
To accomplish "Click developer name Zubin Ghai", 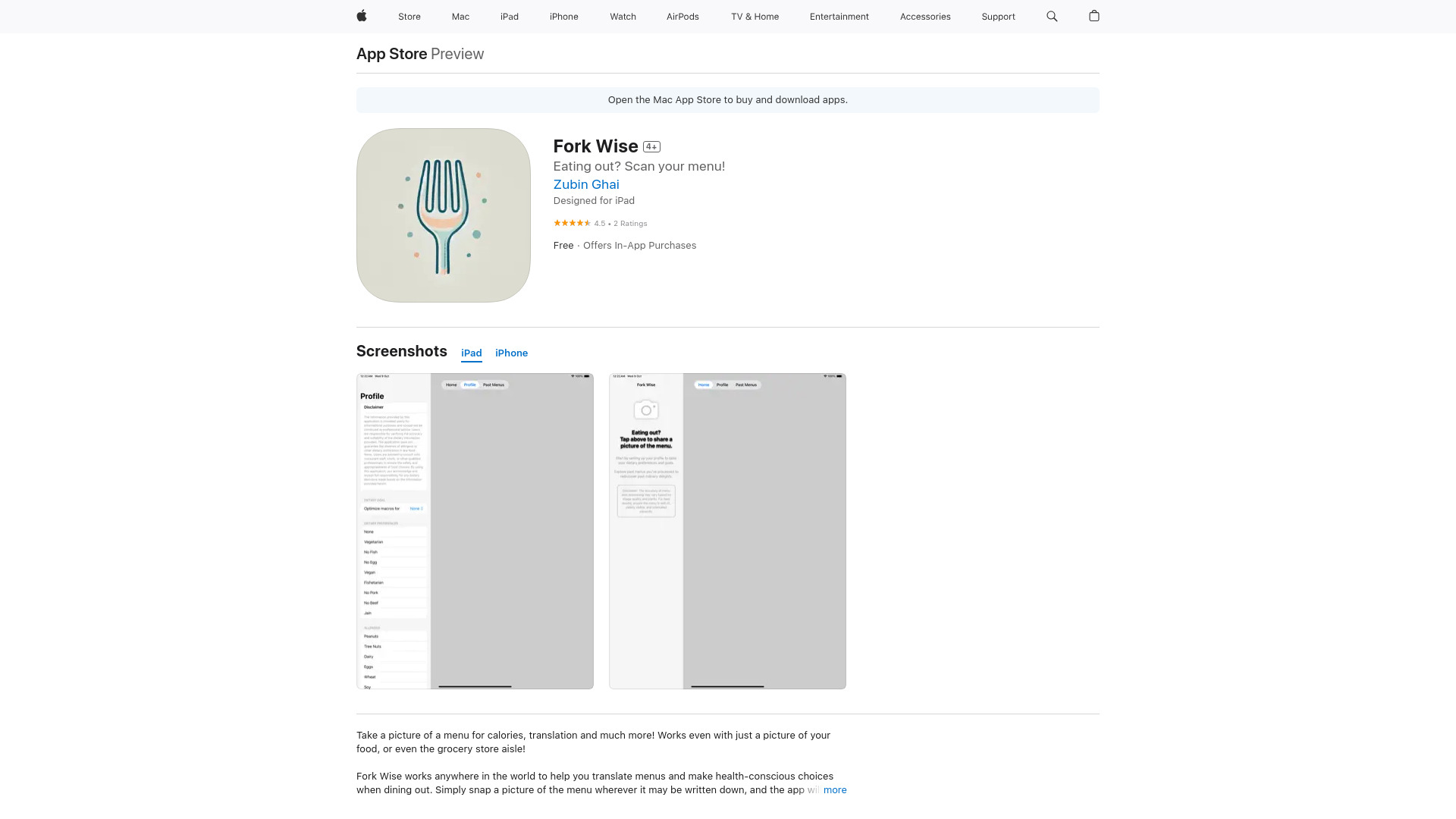I will [x=585, y=184].
